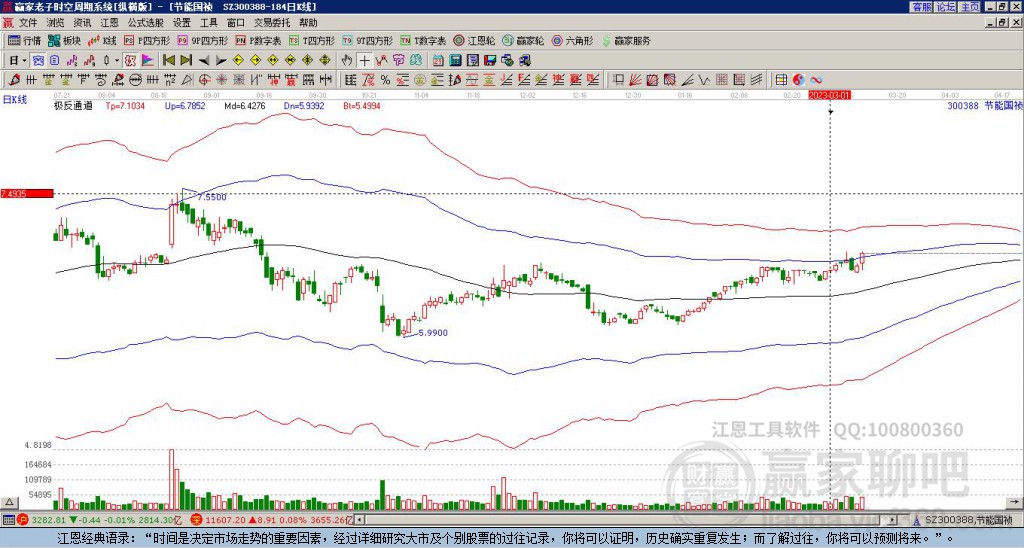The image size is (1024, 548).
Task: Click the black left arrow icon
Action: 204,61
